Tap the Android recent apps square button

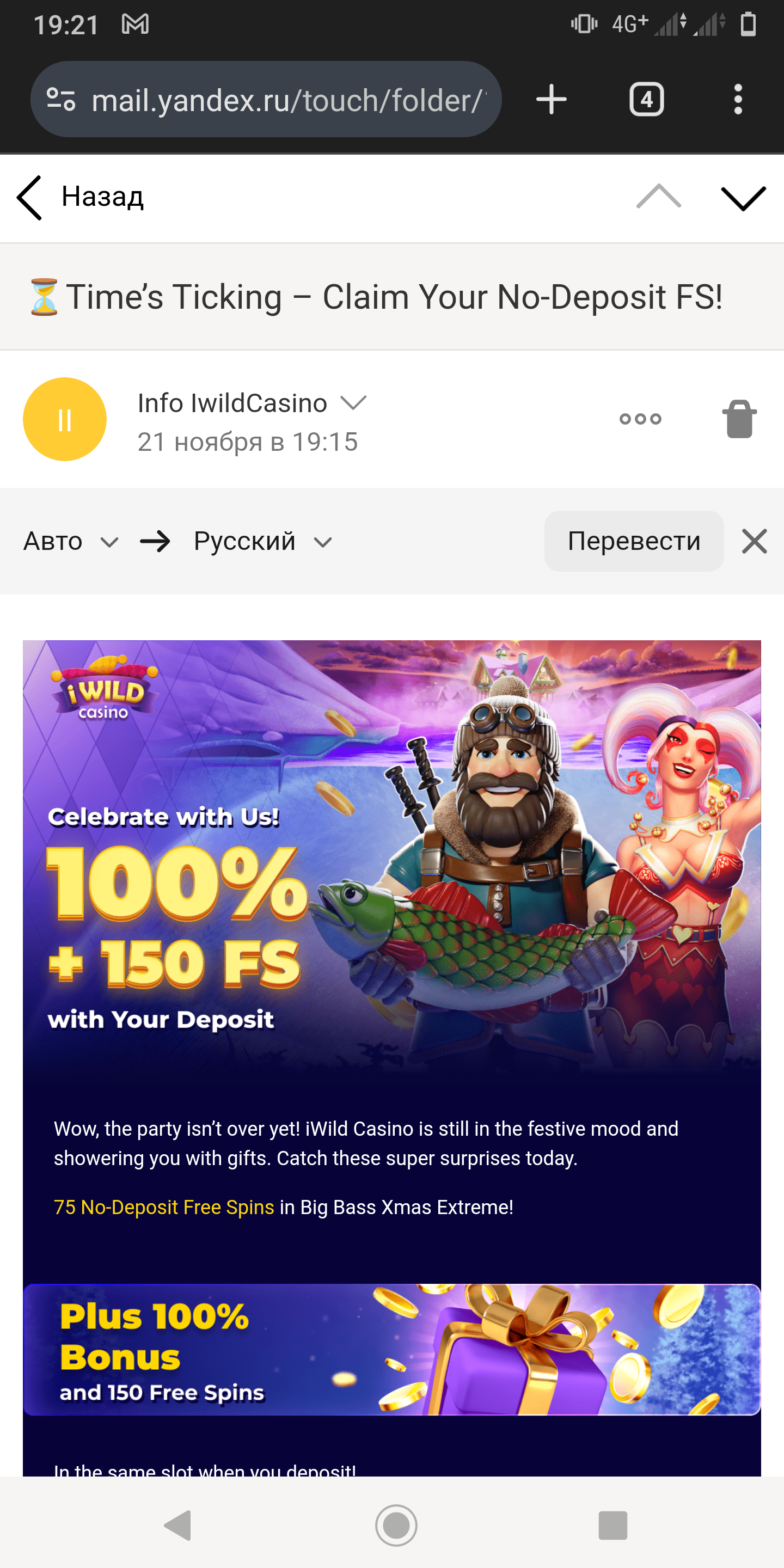pos(612,1526)
